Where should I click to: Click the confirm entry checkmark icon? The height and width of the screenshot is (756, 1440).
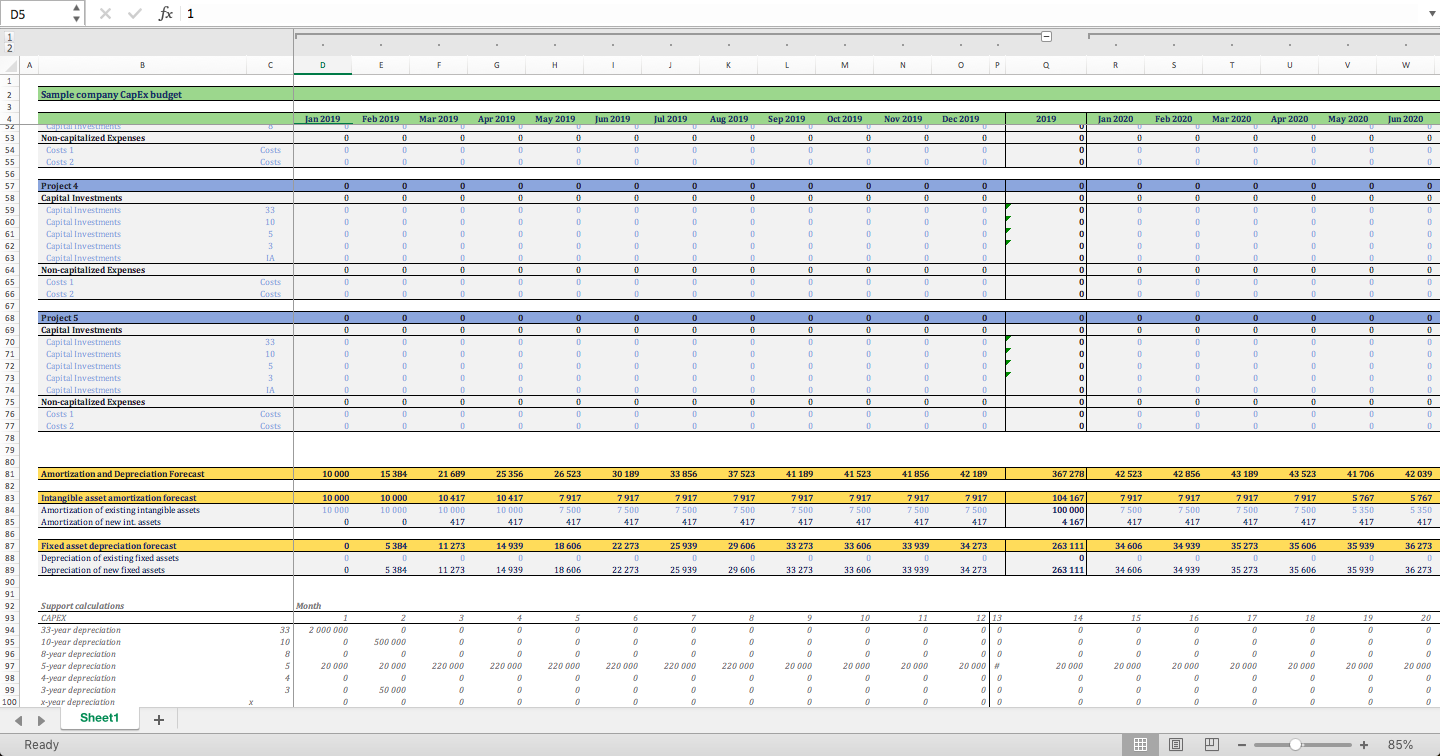click(x=135, y=13)
